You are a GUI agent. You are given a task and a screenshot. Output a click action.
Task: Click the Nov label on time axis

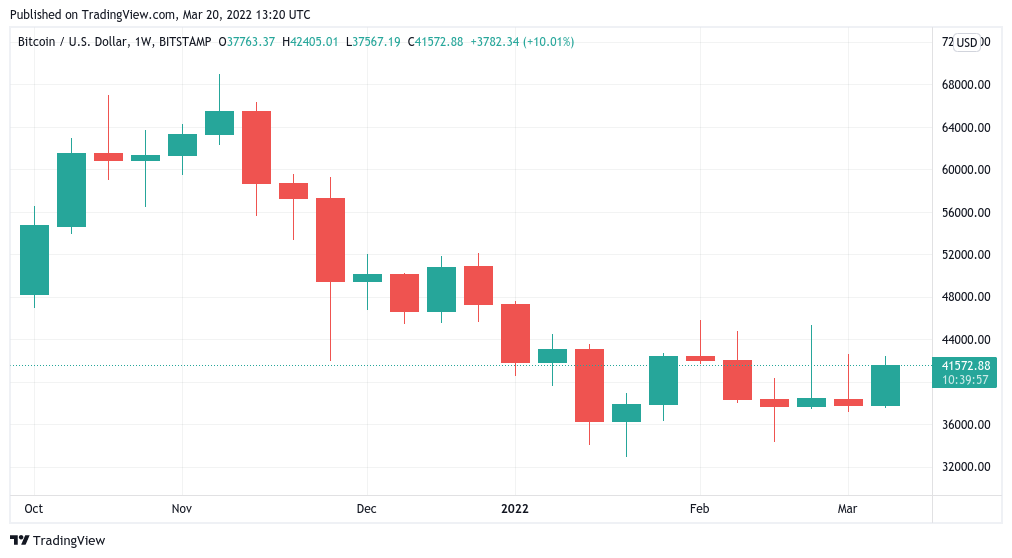click(182, 509)
